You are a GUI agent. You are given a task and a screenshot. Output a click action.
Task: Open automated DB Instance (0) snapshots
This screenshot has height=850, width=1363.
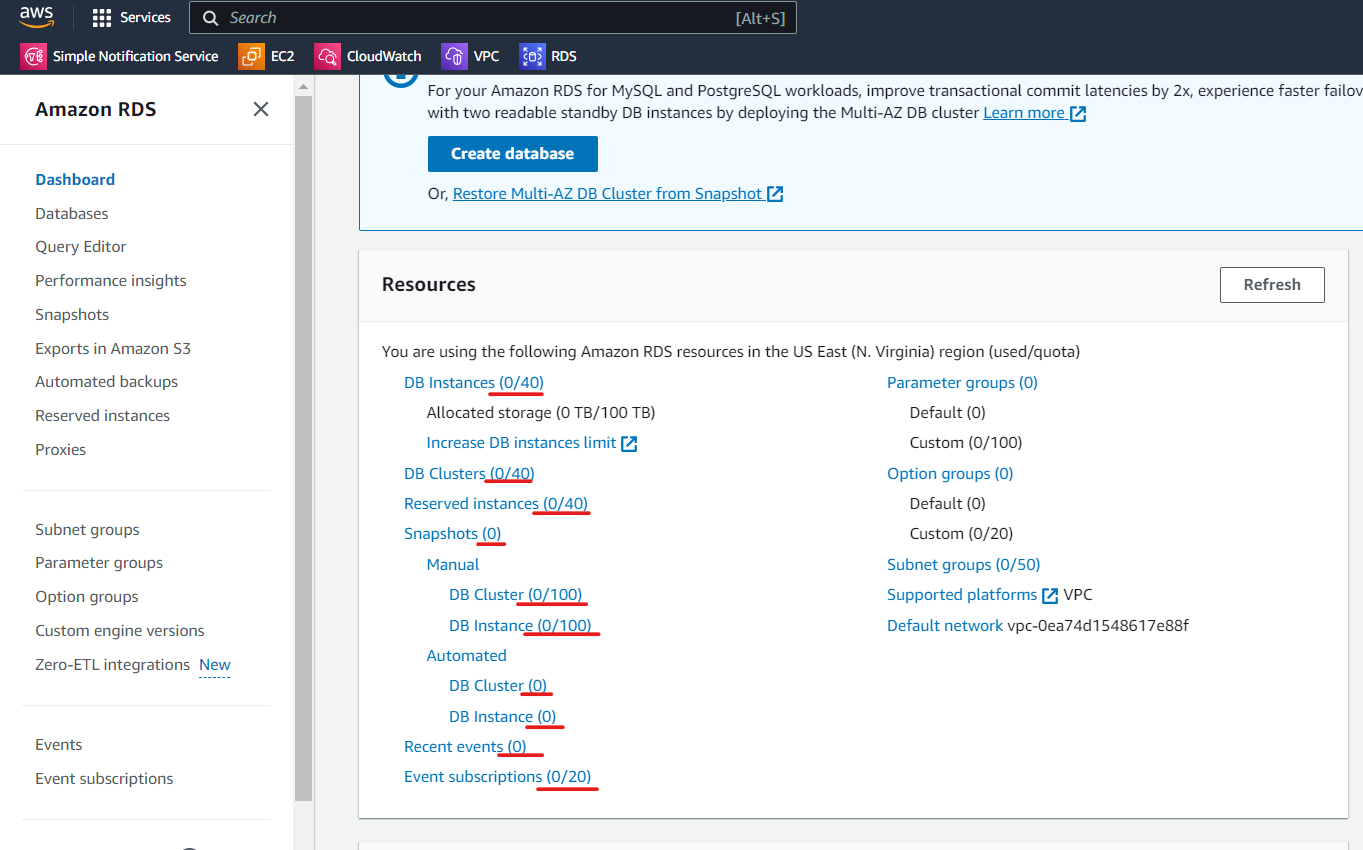(503, 717)
